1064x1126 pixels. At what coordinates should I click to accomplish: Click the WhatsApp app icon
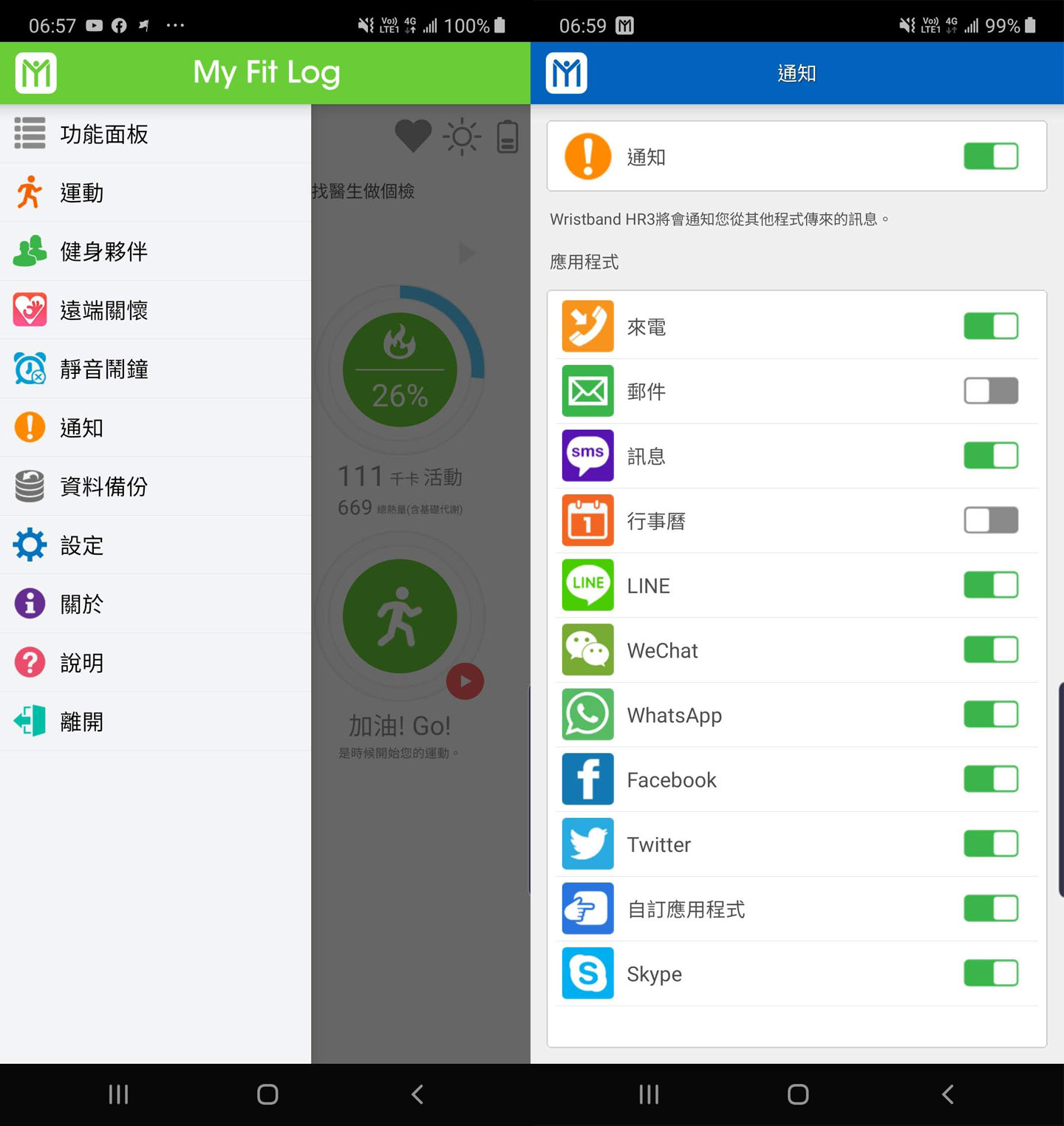pyautogui.click(x=587, y=714)
